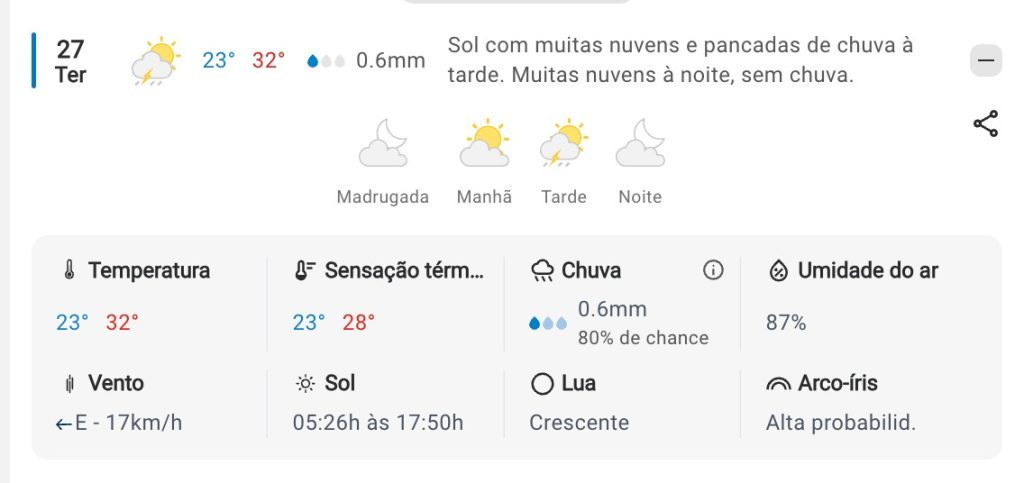Click the Sensação térmica thermometer icon

point(305,271)
